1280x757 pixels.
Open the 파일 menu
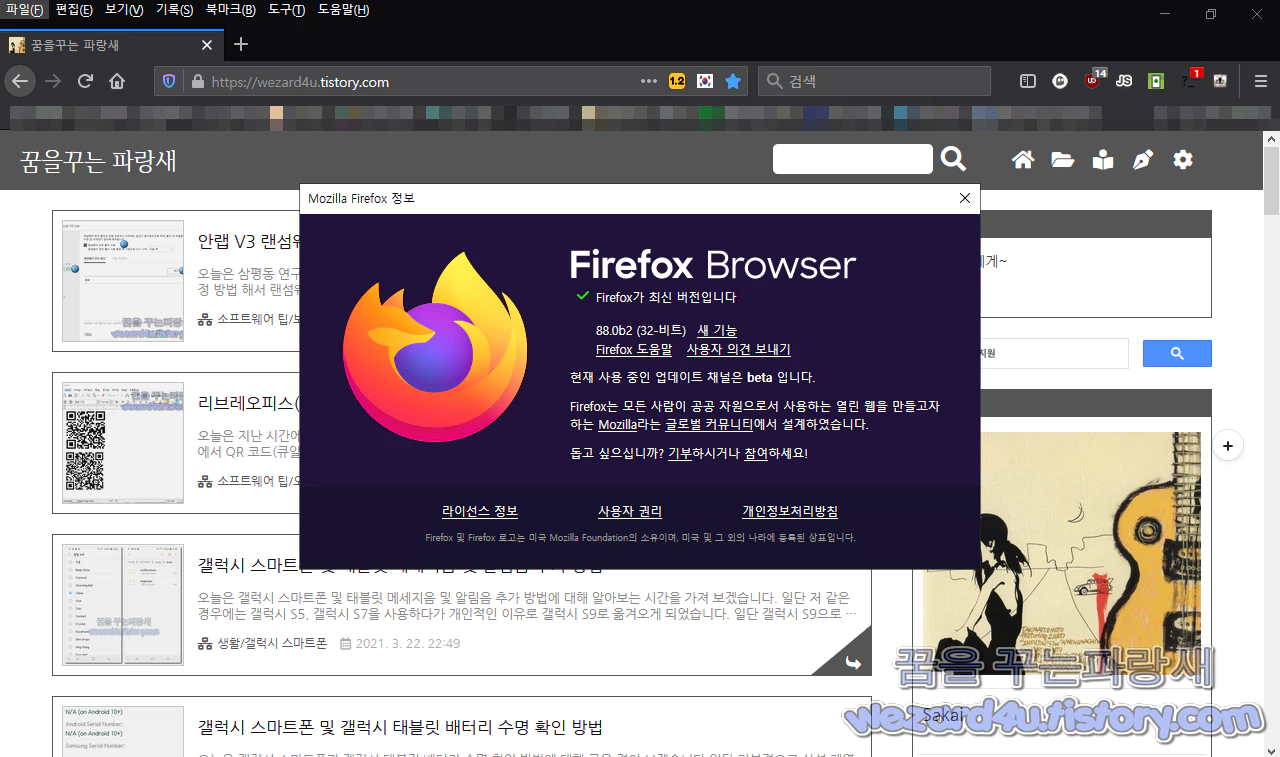24,10
